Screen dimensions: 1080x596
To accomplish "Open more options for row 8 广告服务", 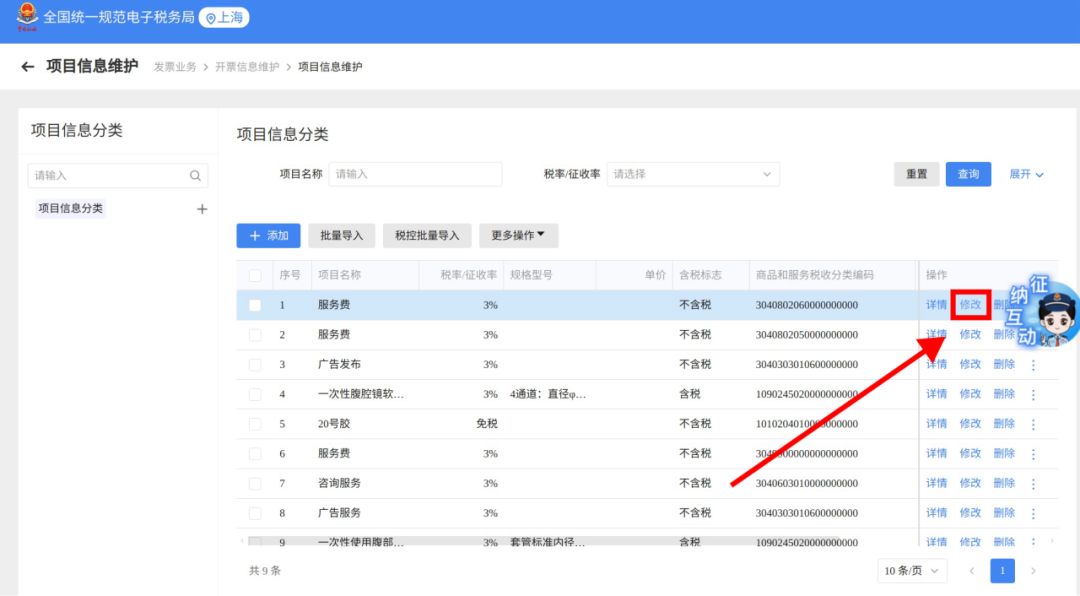I will tap(1033, 513).
